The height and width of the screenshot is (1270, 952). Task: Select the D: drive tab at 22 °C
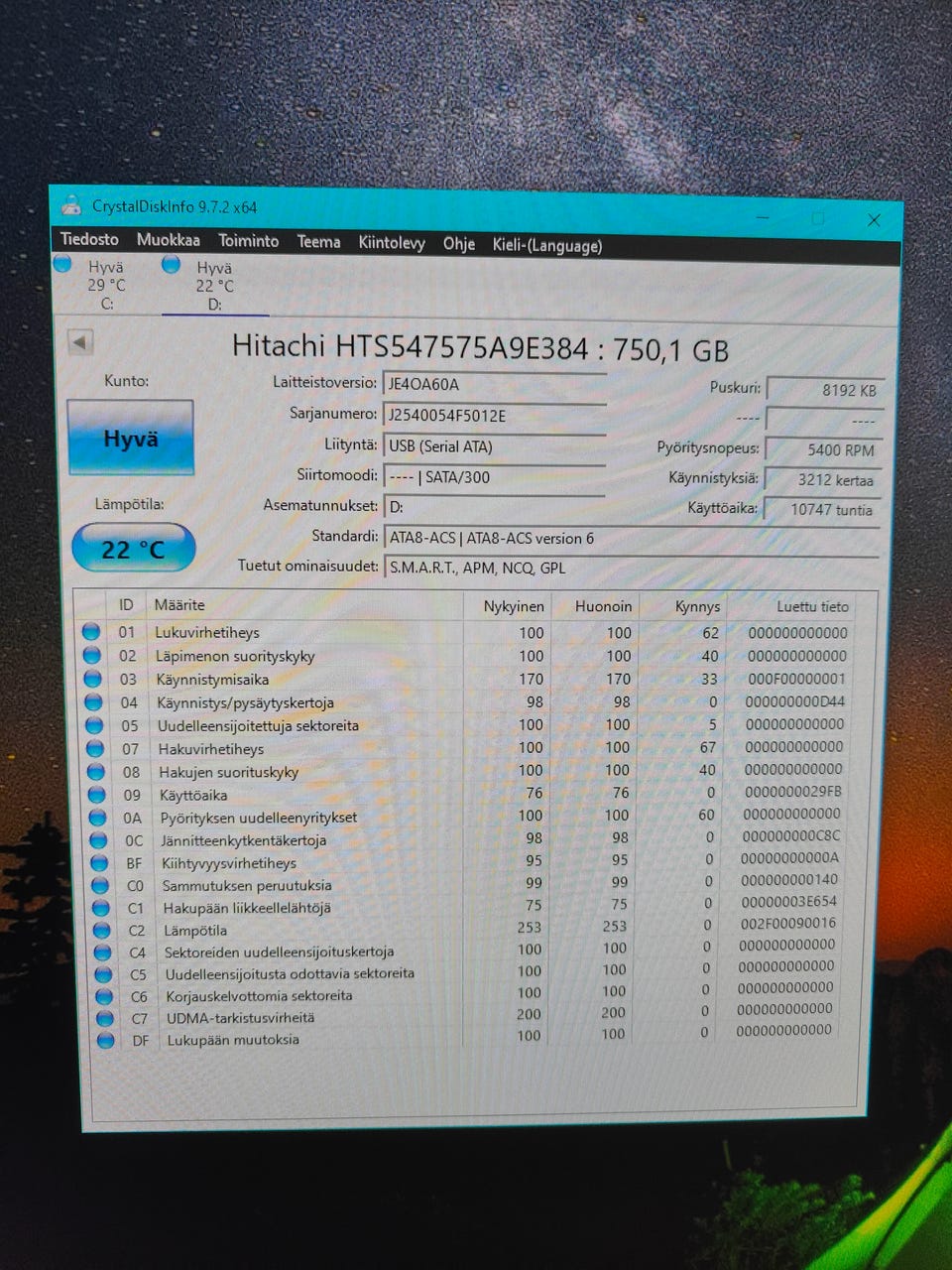click(213, 285)
